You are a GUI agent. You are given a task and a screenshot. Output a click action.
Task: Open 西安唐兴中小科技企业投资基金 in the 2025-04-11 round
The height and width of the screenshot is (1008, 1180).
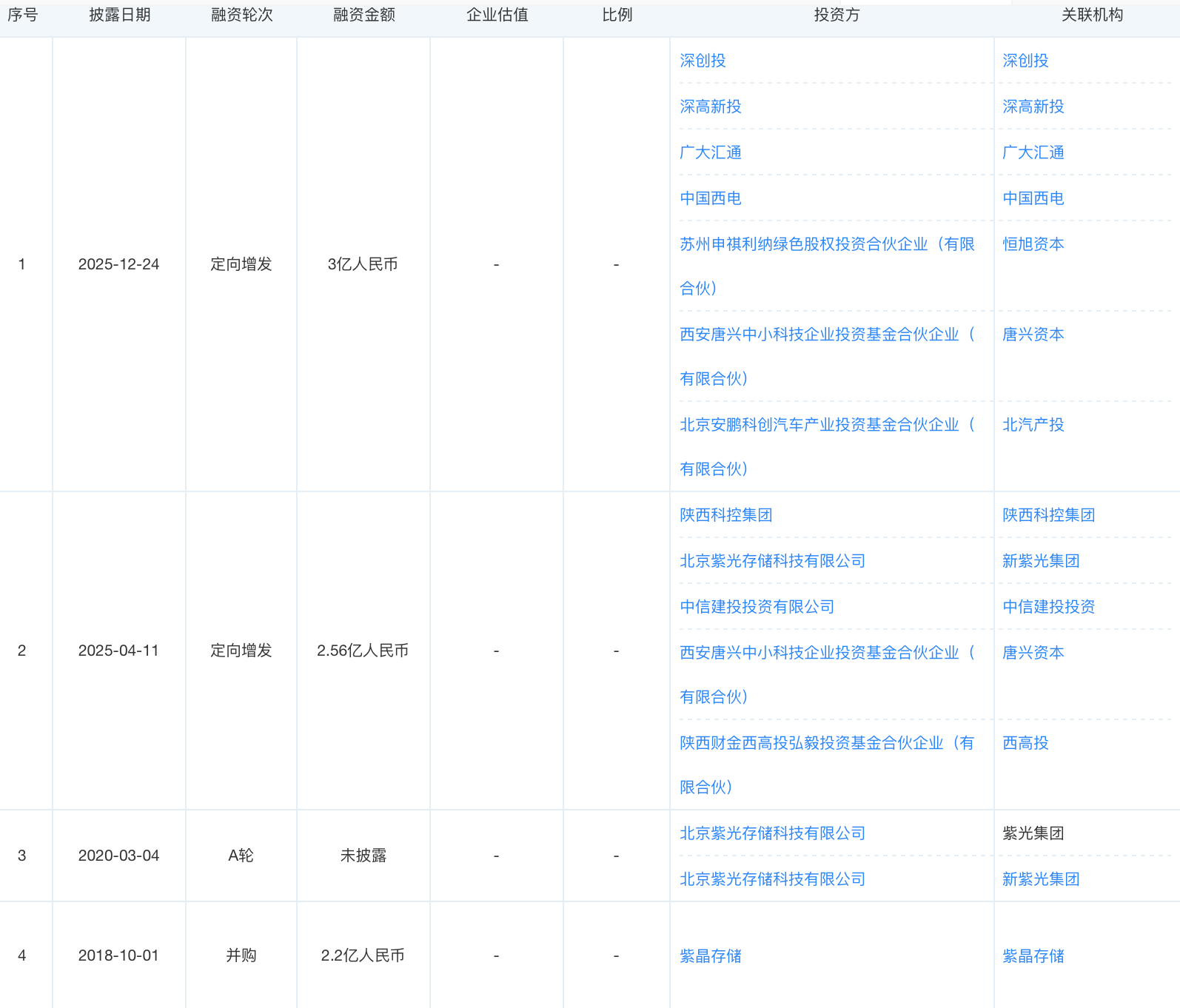(x=828, y=674)
